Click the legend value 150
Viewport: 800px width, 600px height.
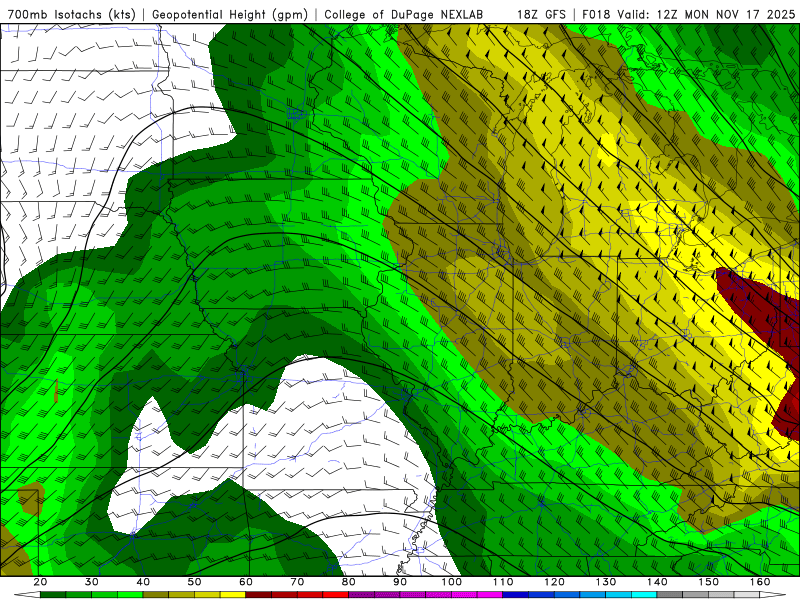pos(709,582)
